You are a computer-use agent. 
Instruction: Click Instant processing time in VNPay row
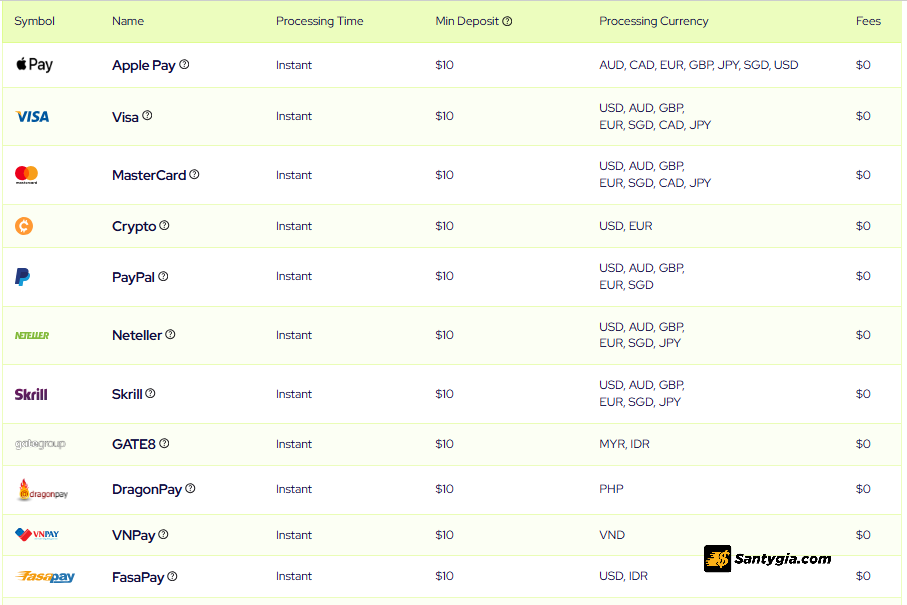[294, 535]
